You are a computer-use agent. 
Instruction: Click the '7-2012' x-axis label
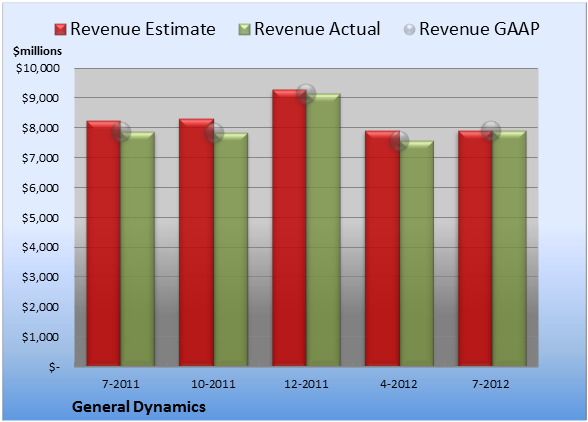pos(491,384)
